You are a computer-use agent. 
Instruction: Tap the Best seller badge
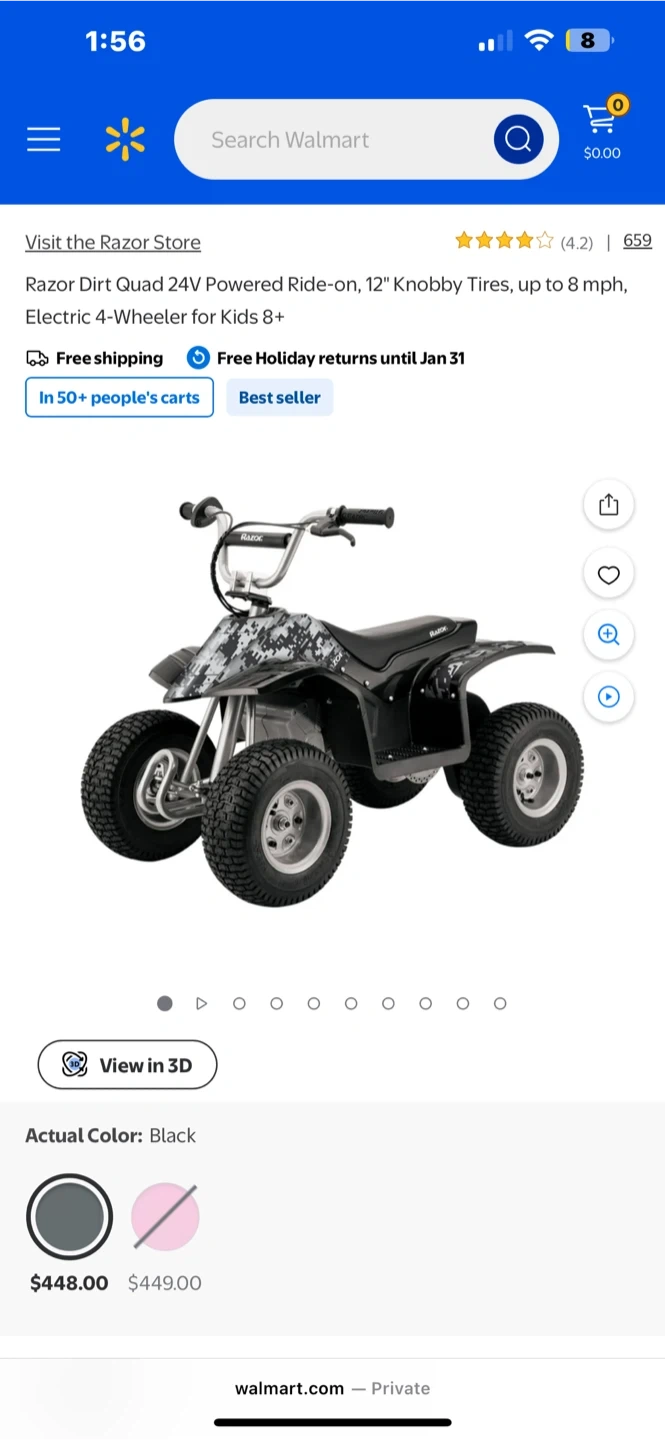[x=279, y=397]
